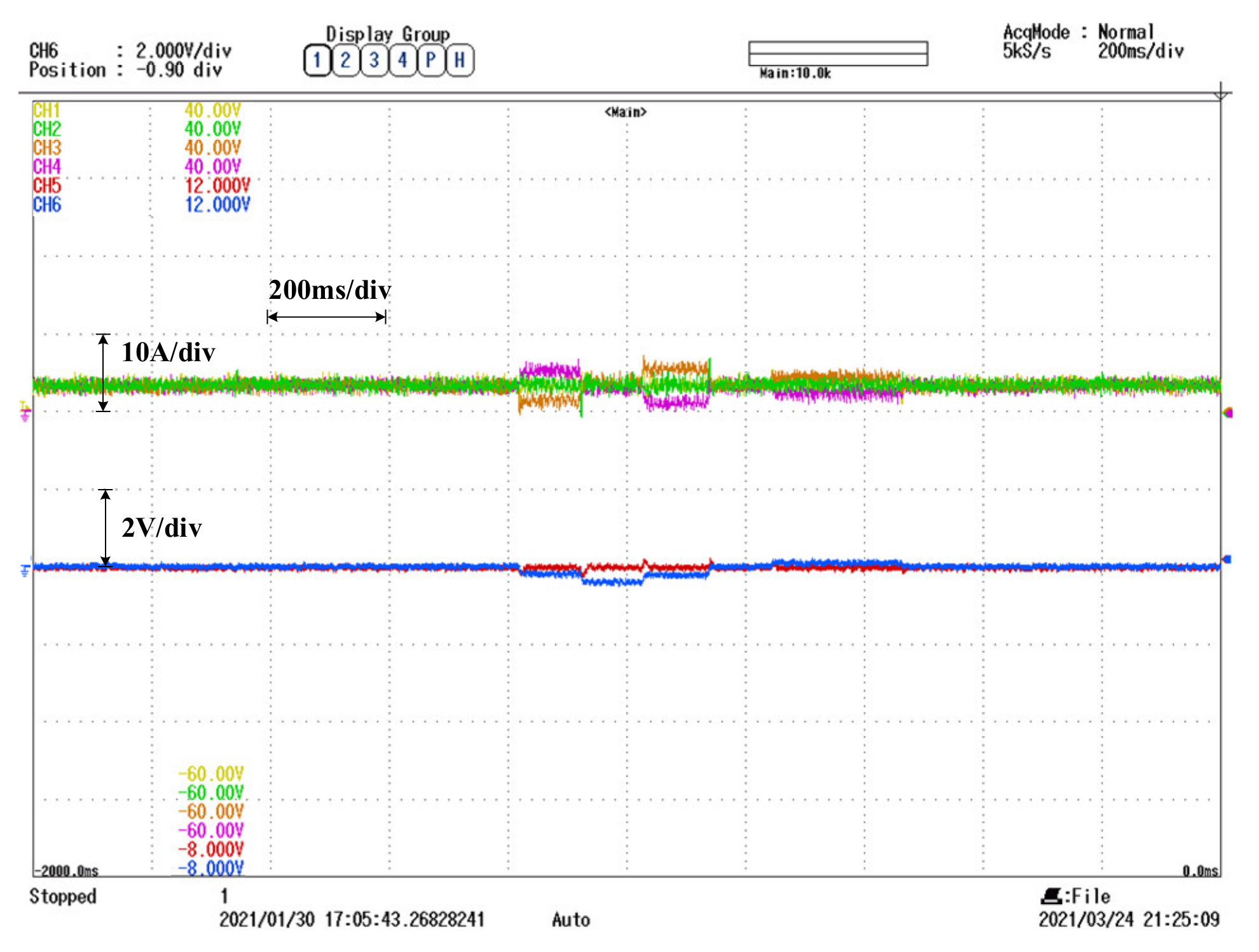1259x952 pixels.
Task: Select the CH4 magenta channel label
Action: (46, 167)
